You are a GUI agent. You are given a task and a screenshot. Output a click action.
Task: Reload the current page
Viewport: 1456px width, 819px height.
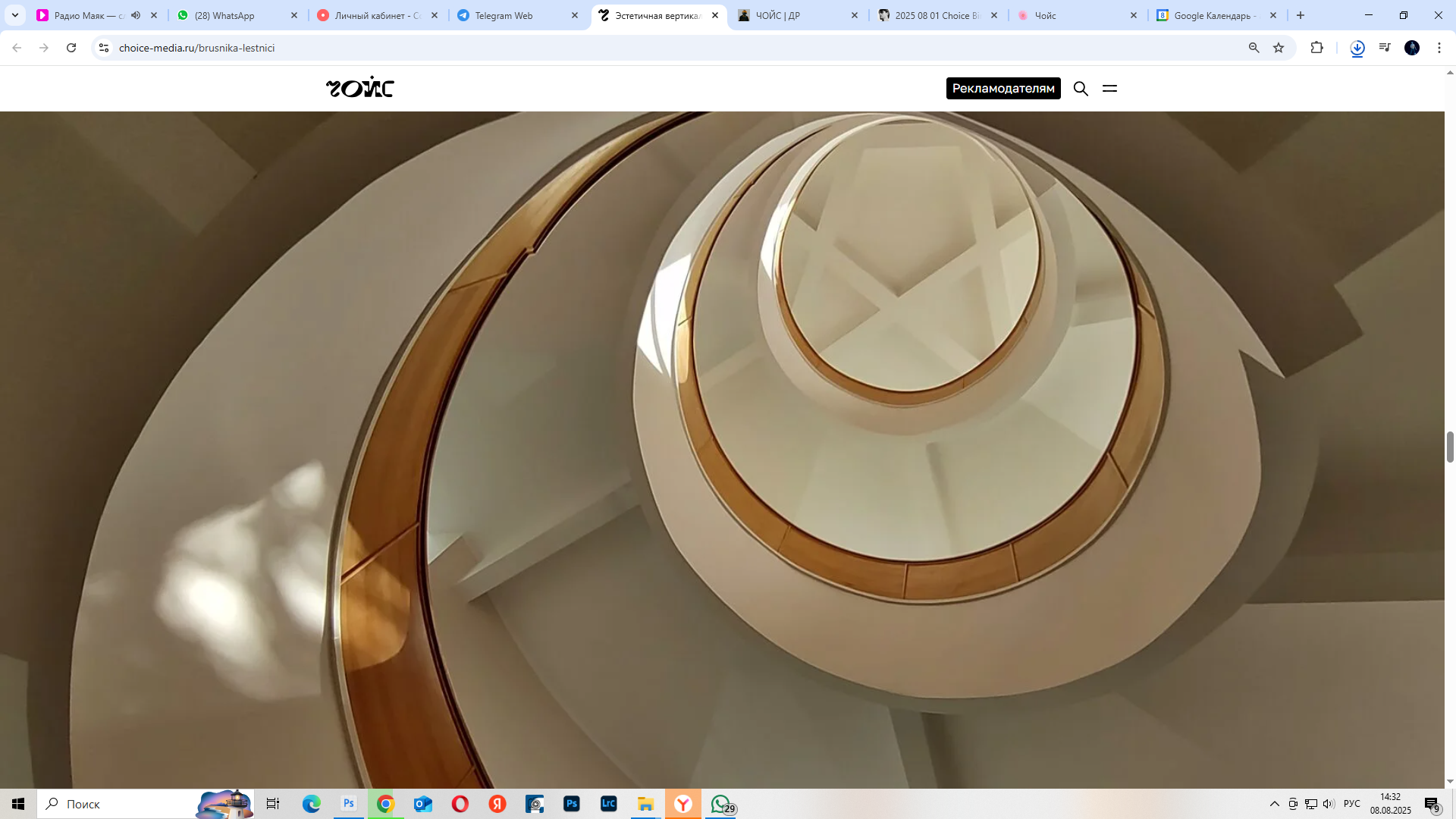(x=71, y=48)
